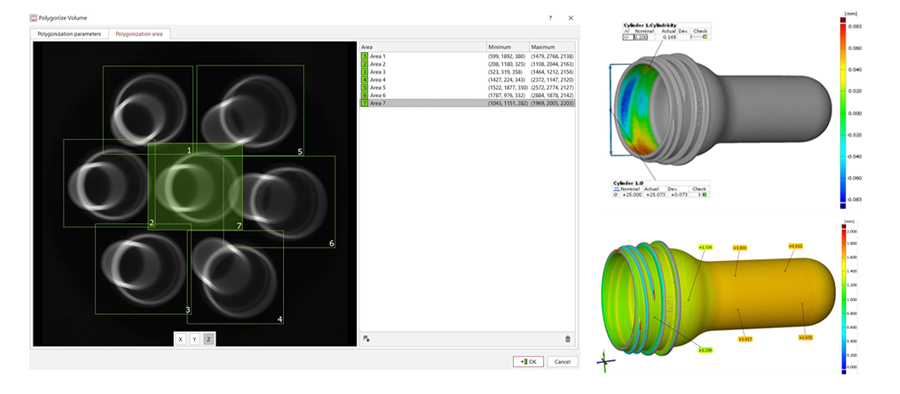This screenshot has width=900, height=394.
Task: Click the green Area 6 number icon
Action: coord(364,95)
